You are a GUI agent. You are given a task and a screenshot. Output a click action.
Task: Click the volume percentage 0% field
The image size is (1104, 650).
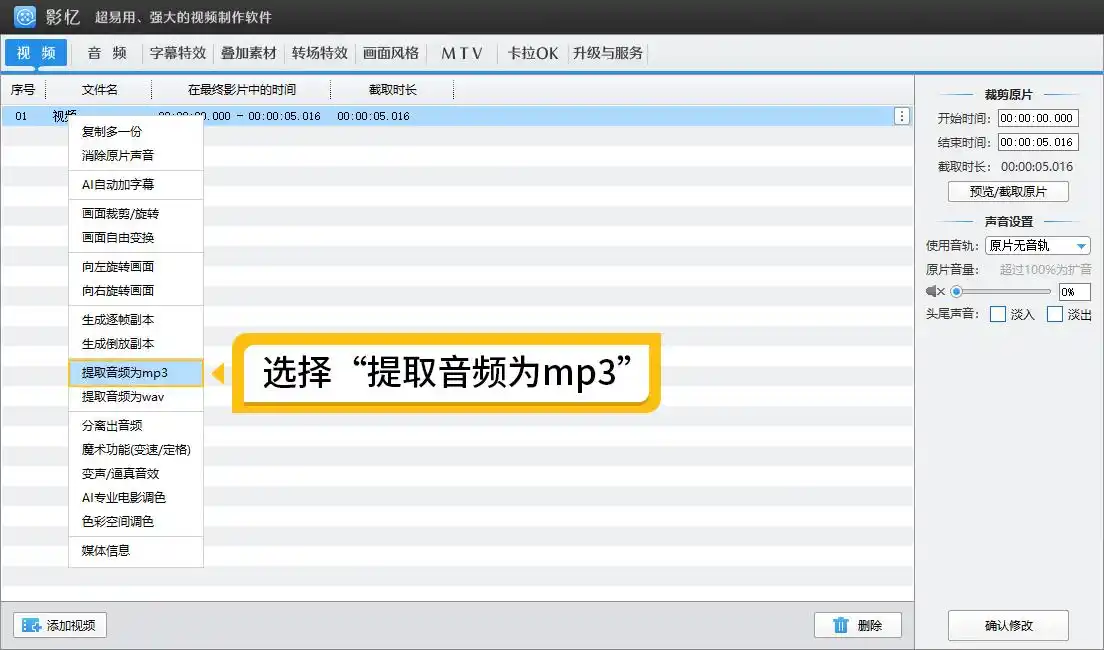[1074, 292]
